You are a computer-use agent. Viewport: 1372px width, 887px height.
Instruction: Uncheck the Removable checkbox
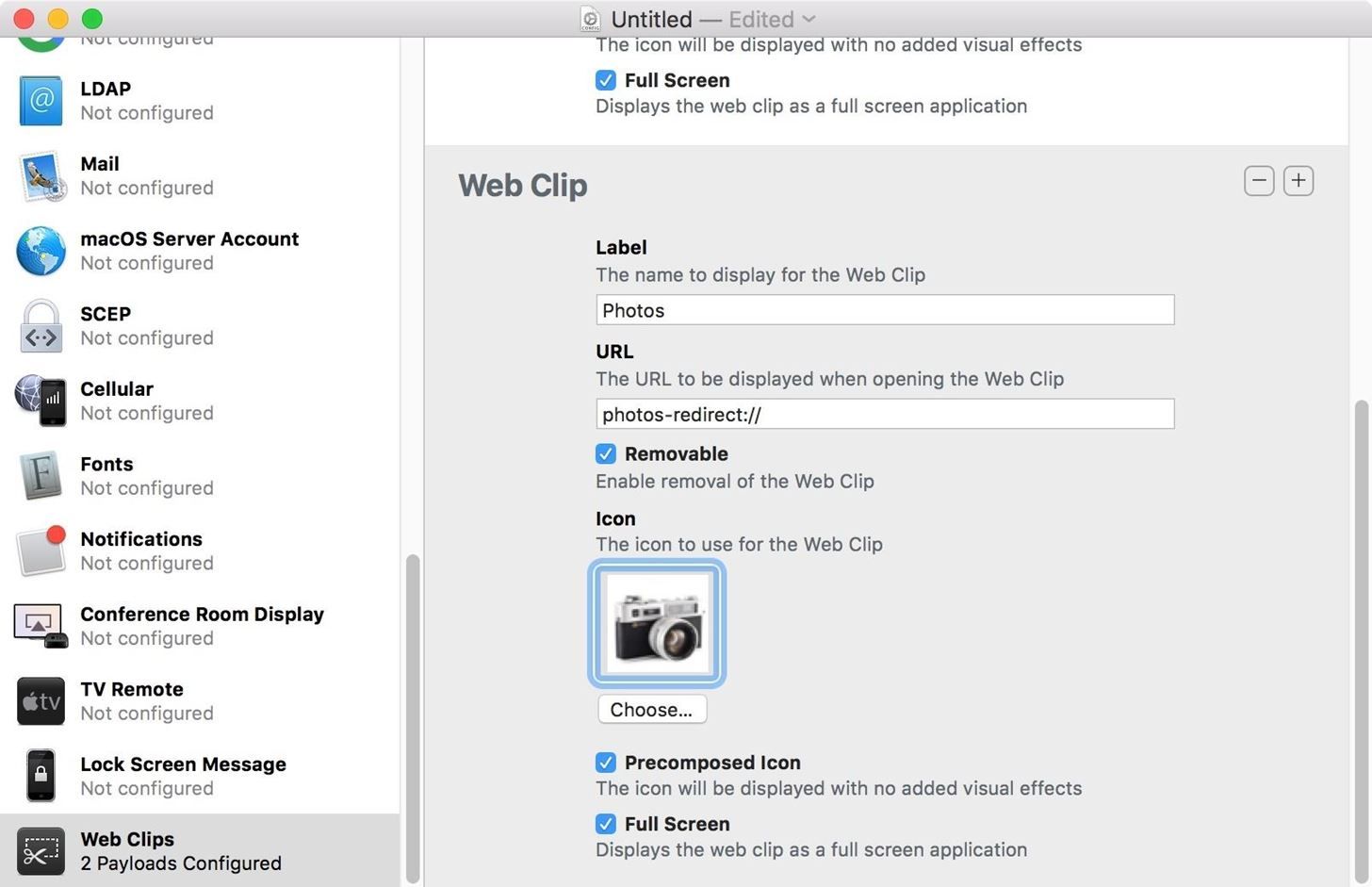606,454
